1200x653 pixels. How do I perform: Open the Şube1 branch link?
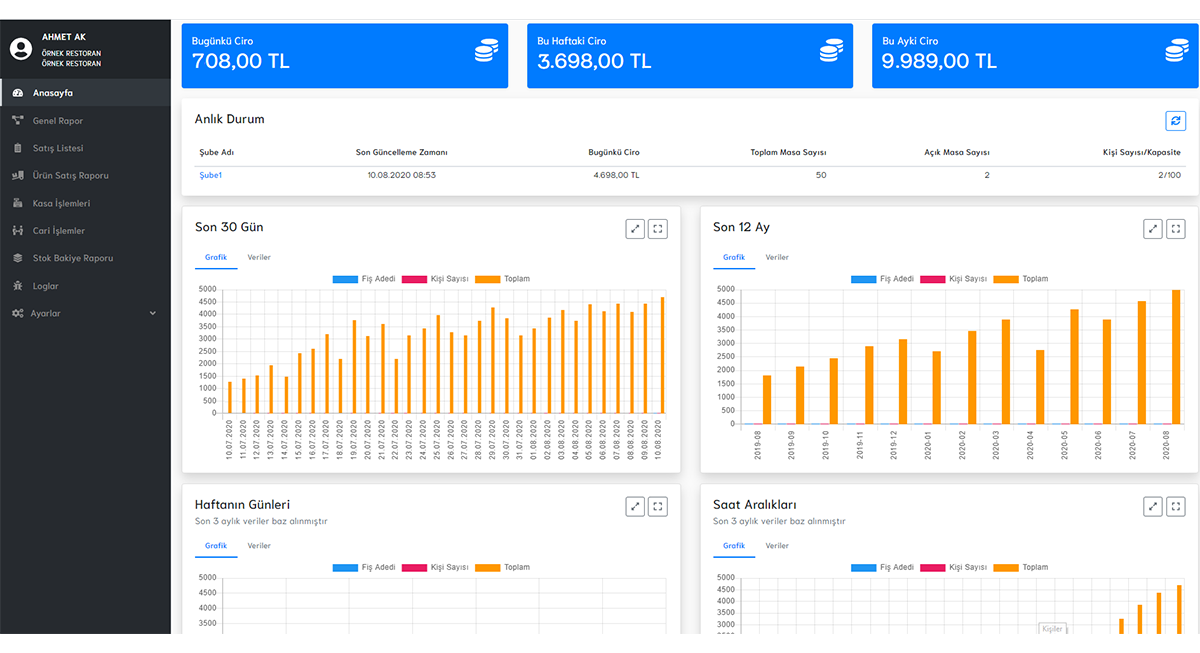tap(210, 175)
